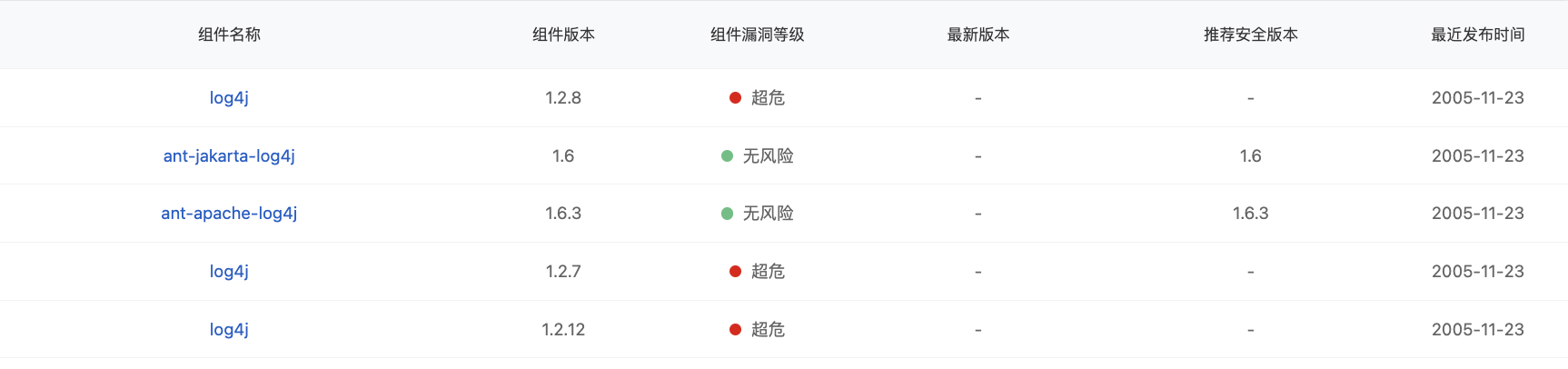Click the 组件名称 column header

[x=229, y=35]
